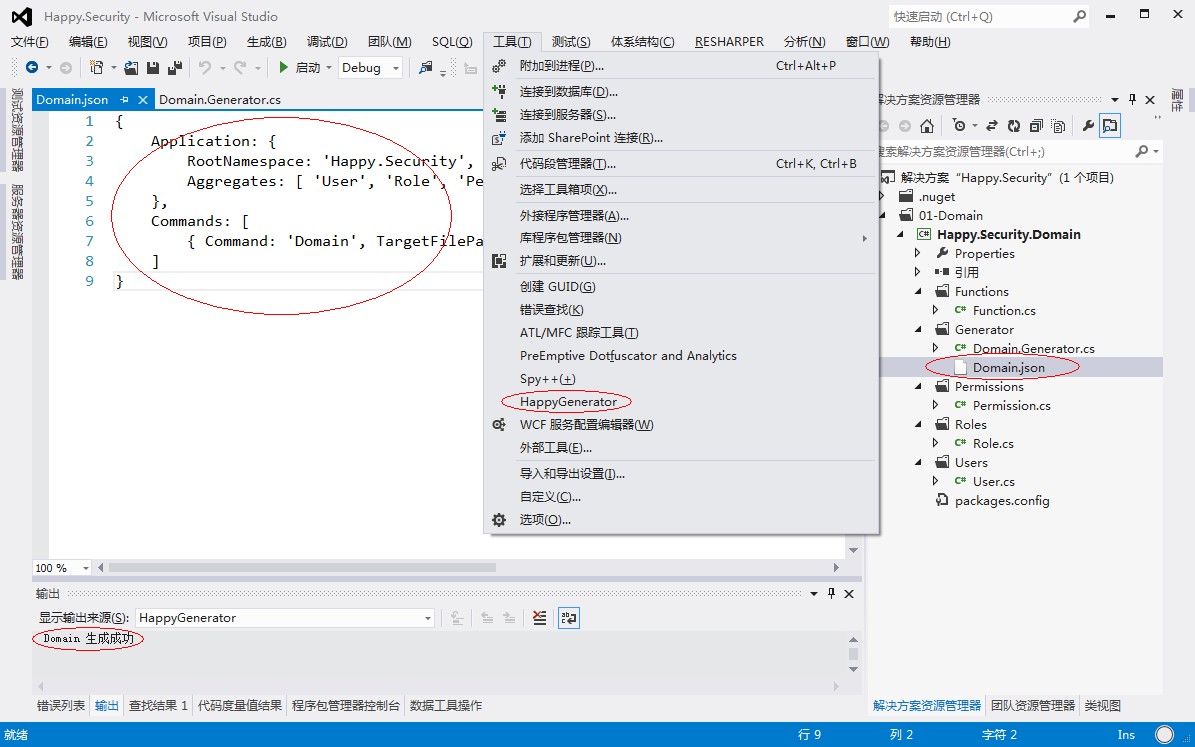
Task: Click the Navigate Backward arrow icon
Action: point(32,67)
